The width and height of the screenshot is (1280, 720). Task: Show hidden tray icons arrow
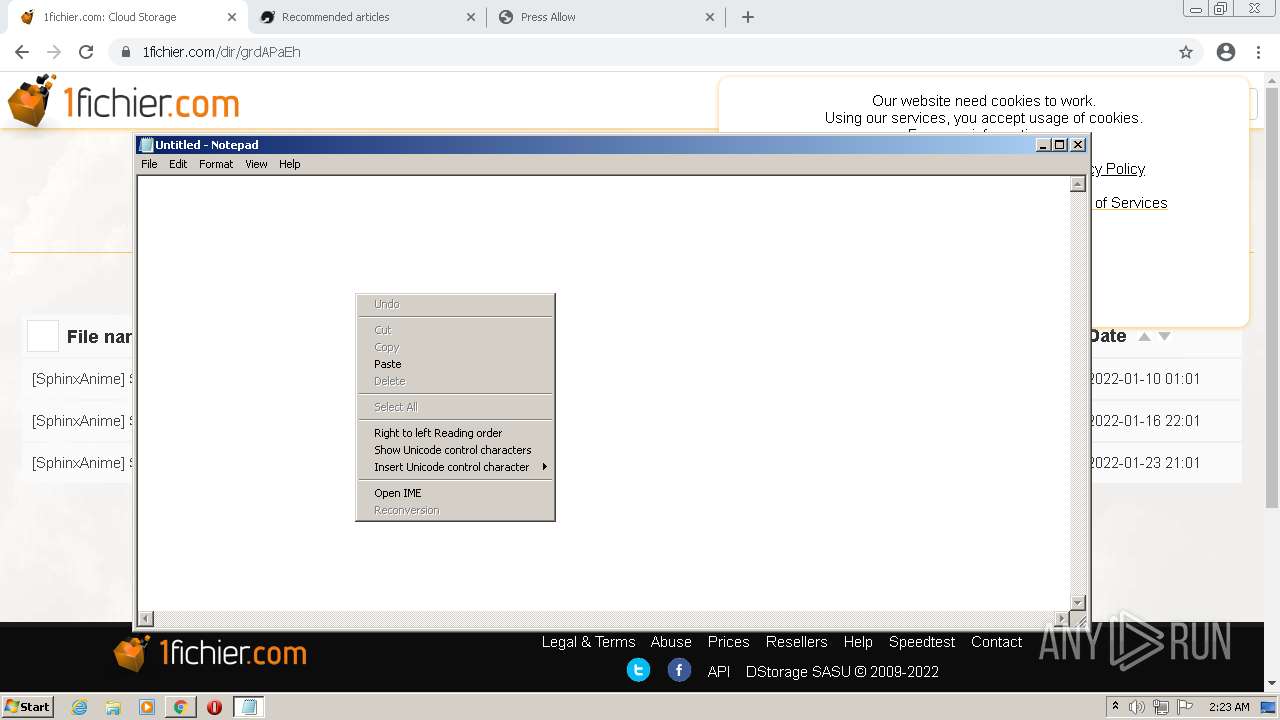pyautogui.click(x=1115, y=707)
